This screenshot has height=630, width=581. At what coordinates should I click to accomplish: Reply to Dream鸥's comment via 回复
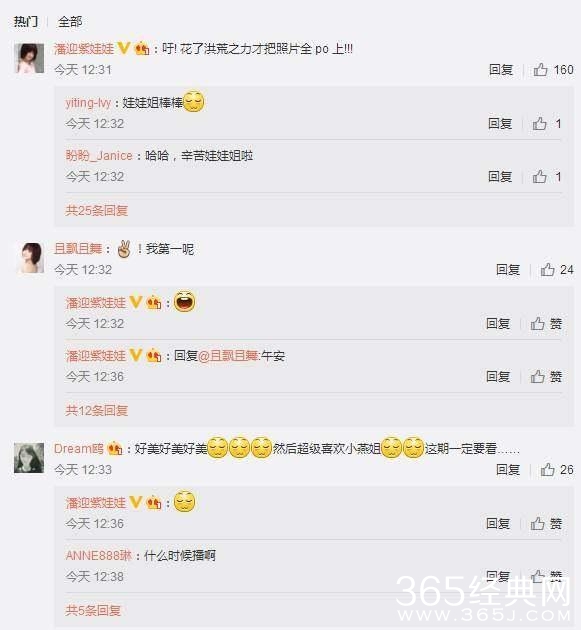tap(508, 470)
